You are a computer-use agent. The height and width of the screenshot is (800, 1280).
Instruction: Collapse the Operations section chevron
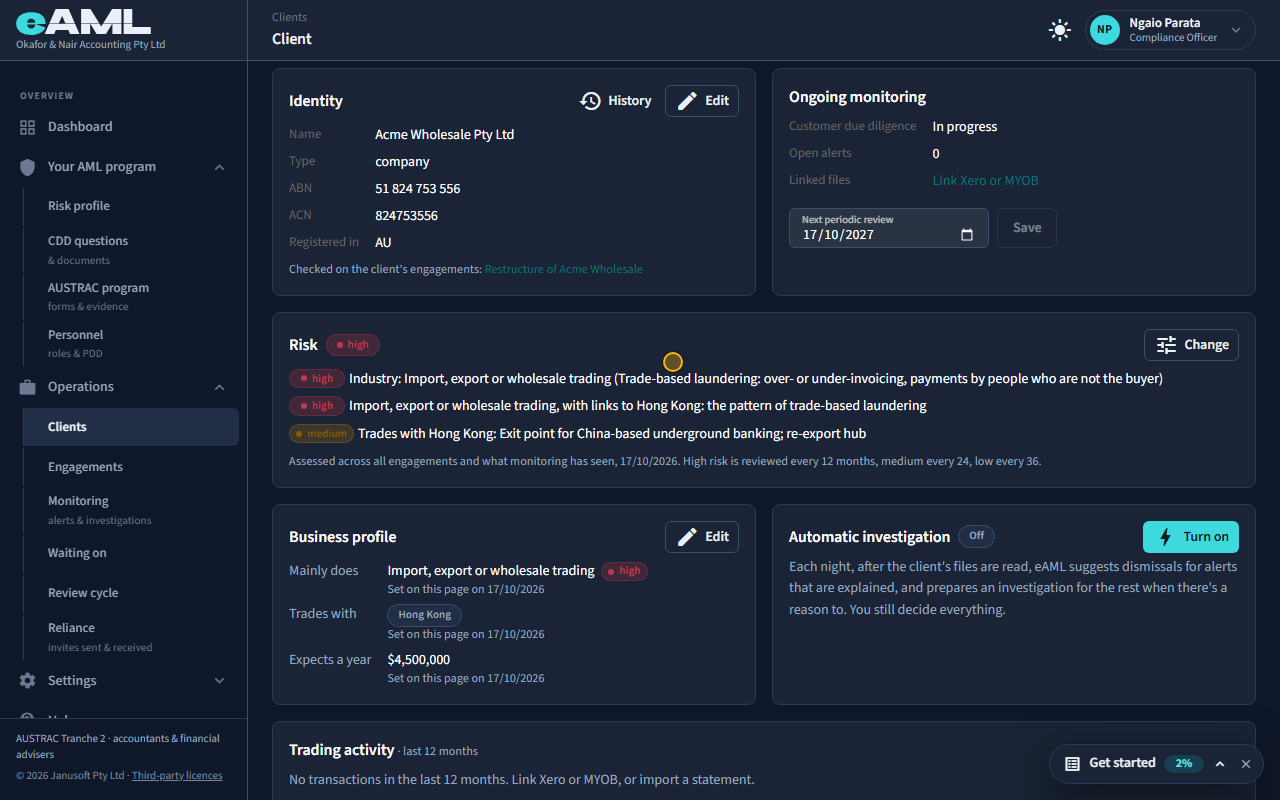point(220,387)
